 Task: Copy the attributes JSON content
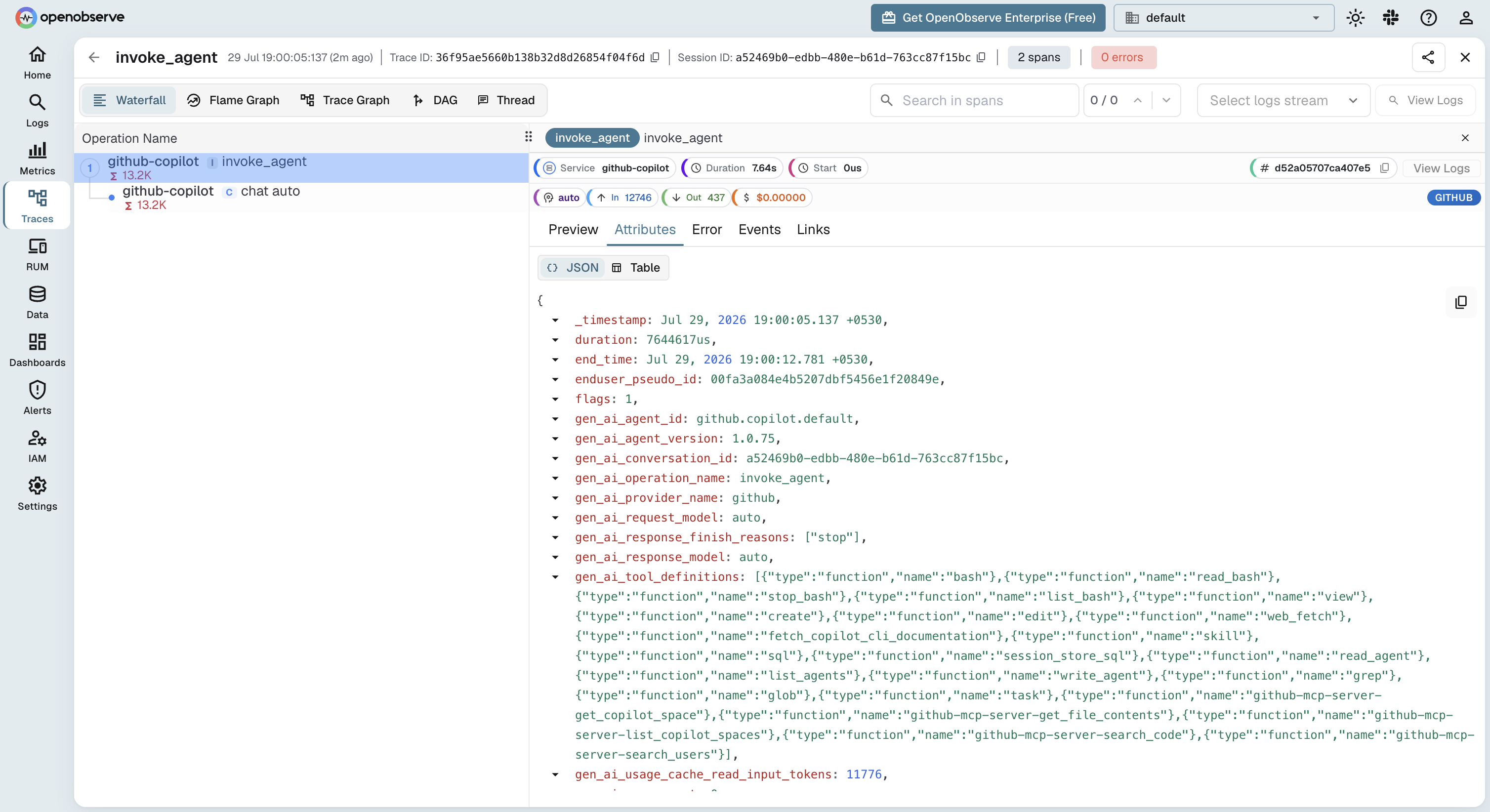pyautogui.click(x=1460, y=302)
